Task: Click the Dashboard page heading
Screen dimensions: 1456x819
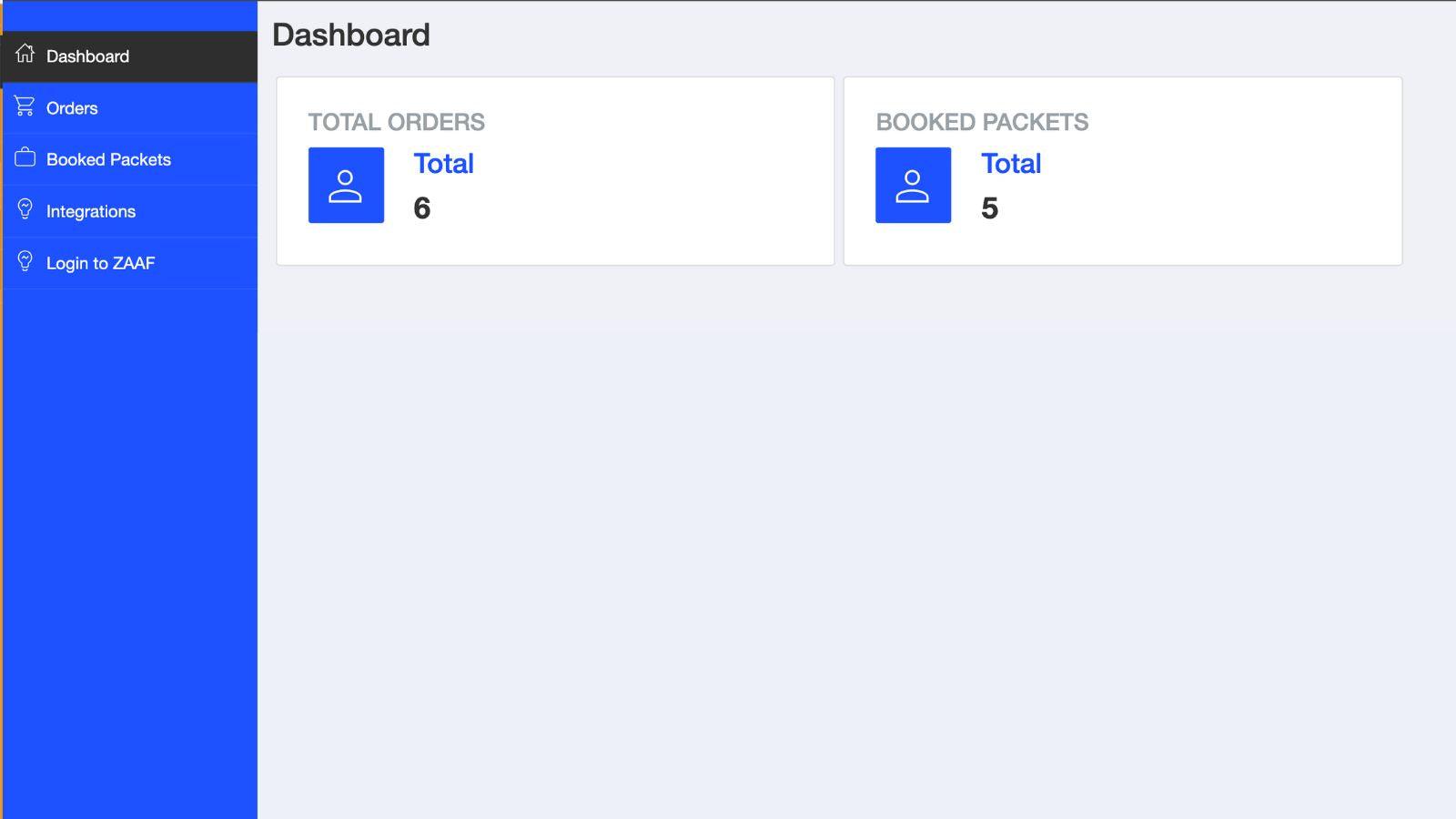Action: click(x=351, y=35)
